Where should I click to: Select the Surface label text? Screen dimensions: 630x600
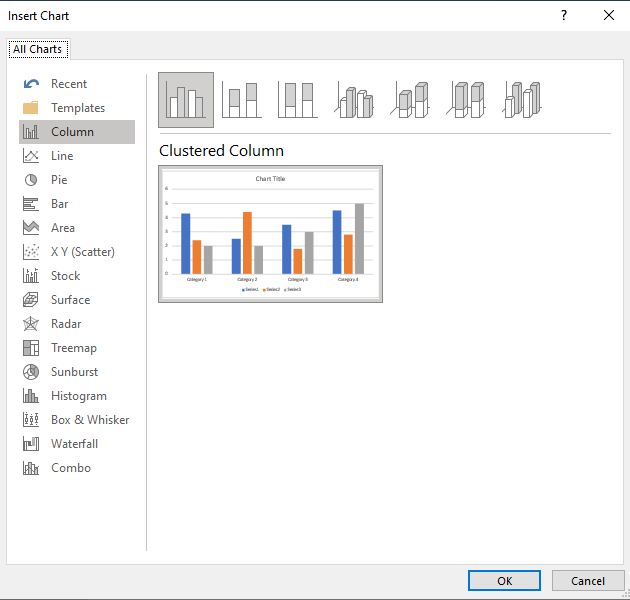click(70, 300)
